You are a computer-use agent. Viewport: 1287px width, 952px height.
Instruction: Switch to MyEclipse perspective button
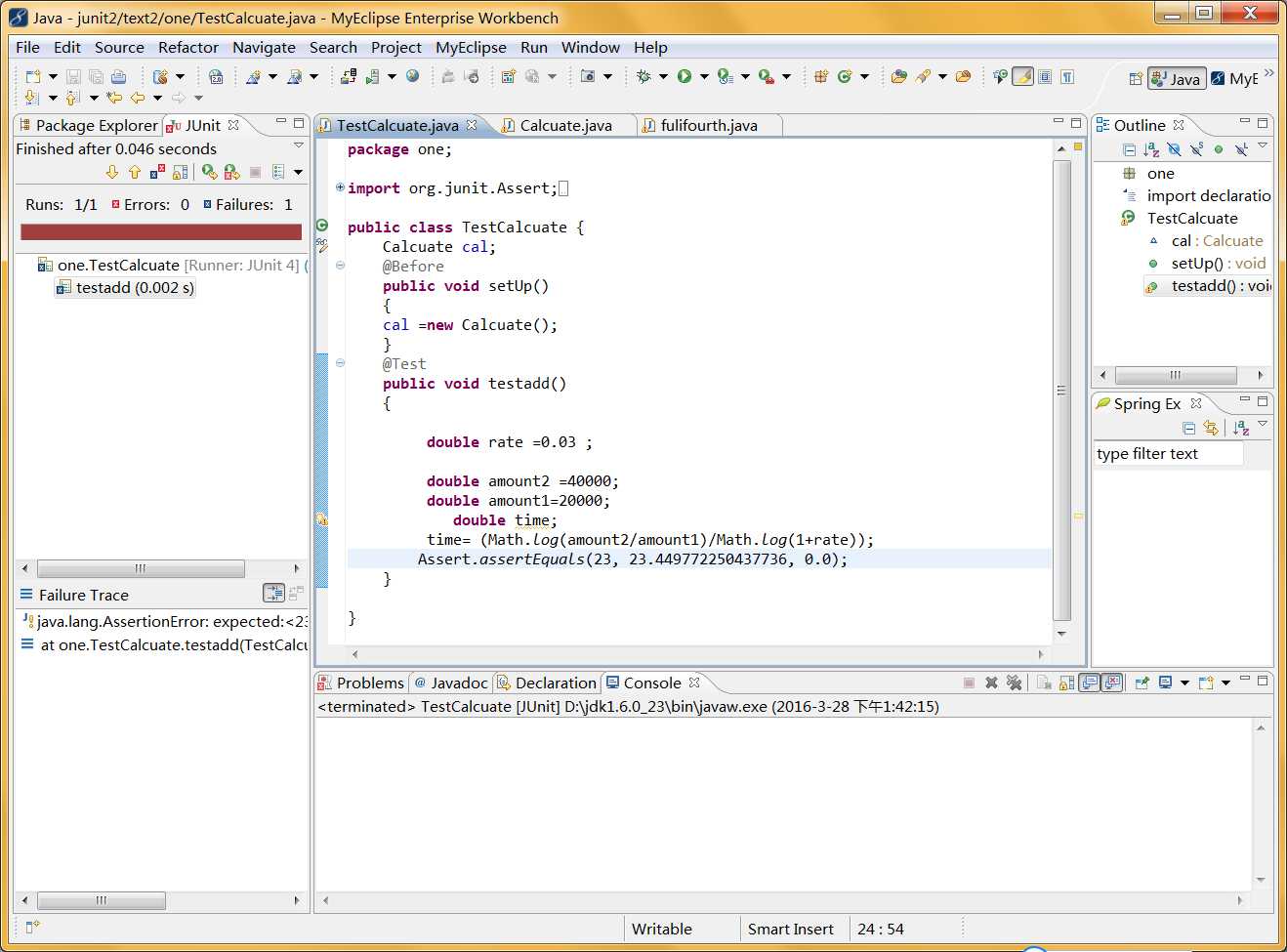tap(1235, 79)
